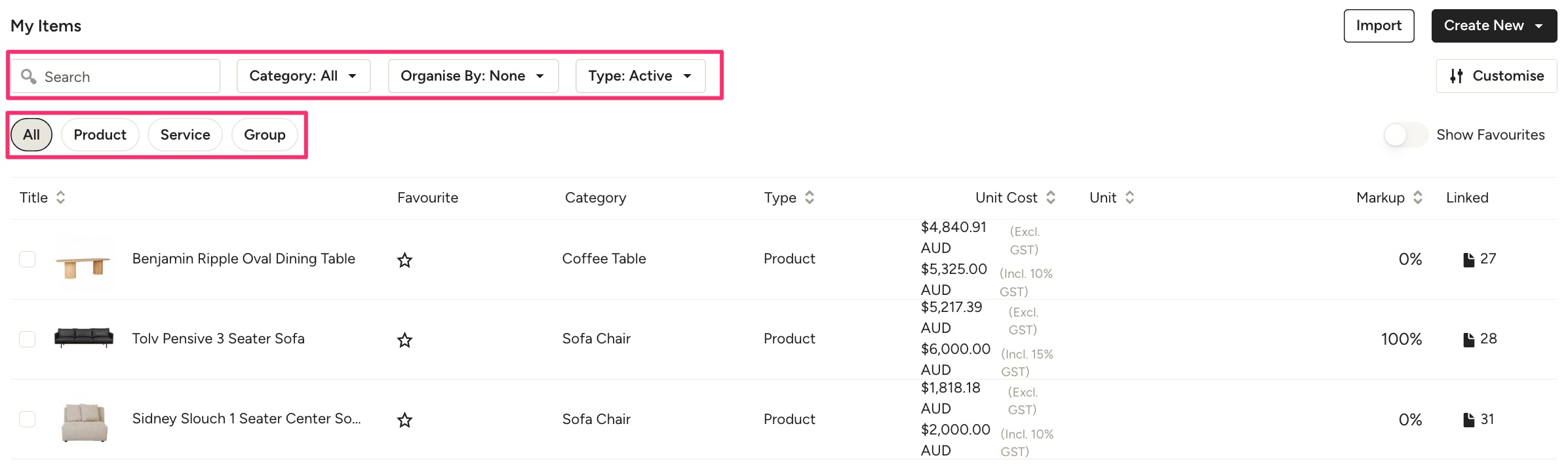Open linked documents icon showing 27
1568x464 pixels.
[1468, 260]
